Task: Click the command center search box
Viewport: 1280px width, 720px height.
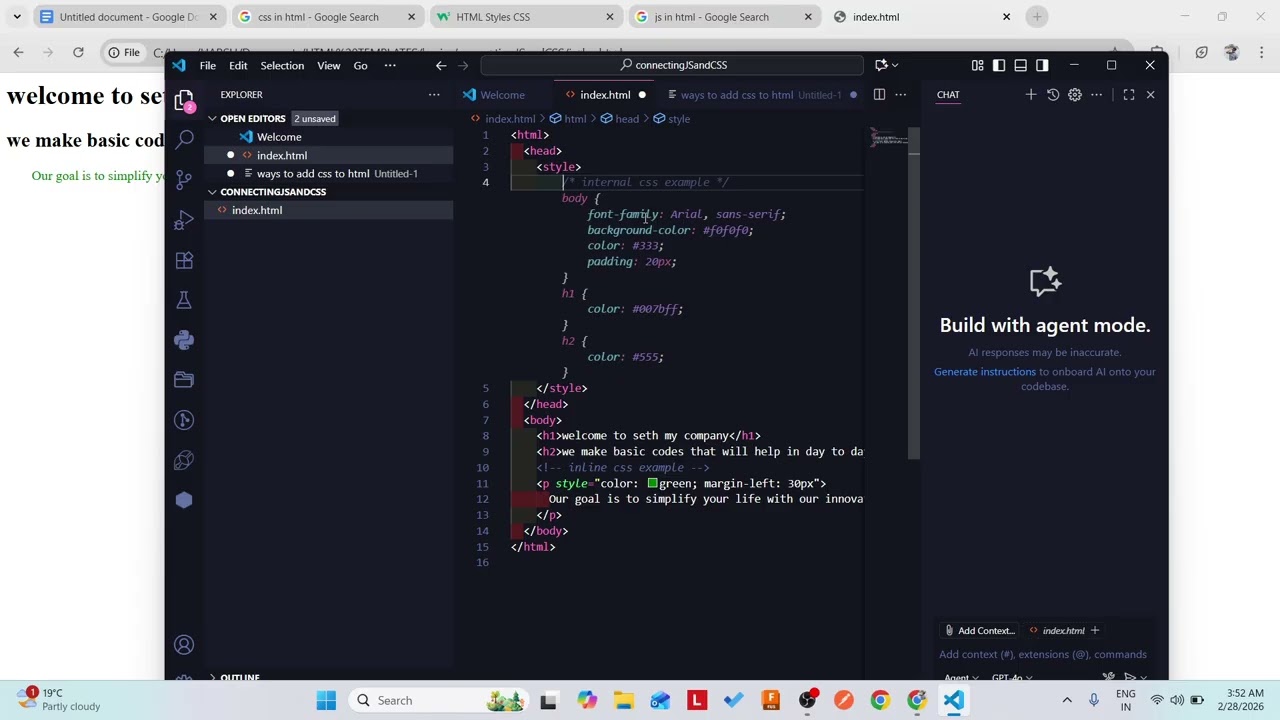Action: tap(672, 65)
